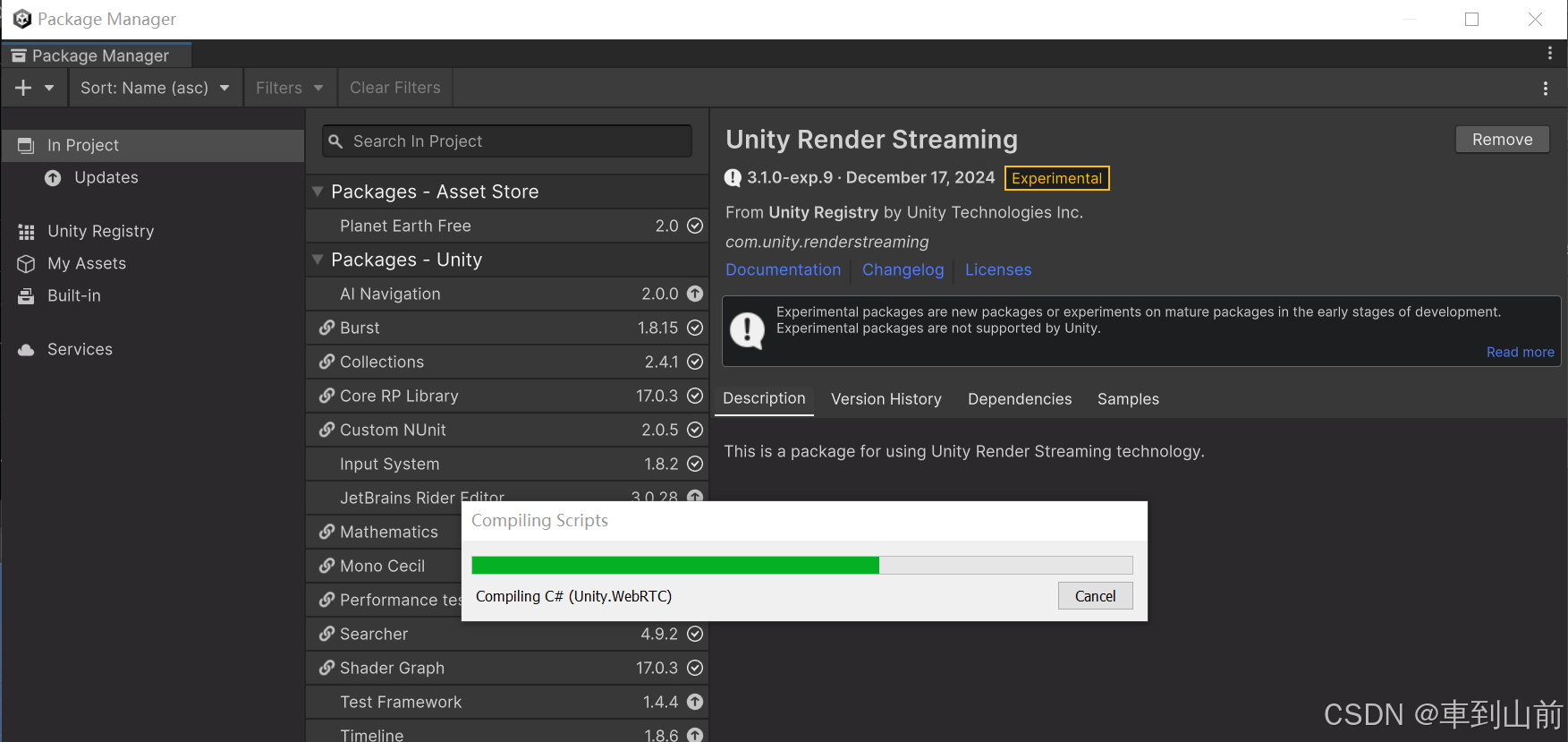Click Burst installed checkmark icon

click(695, 328)
